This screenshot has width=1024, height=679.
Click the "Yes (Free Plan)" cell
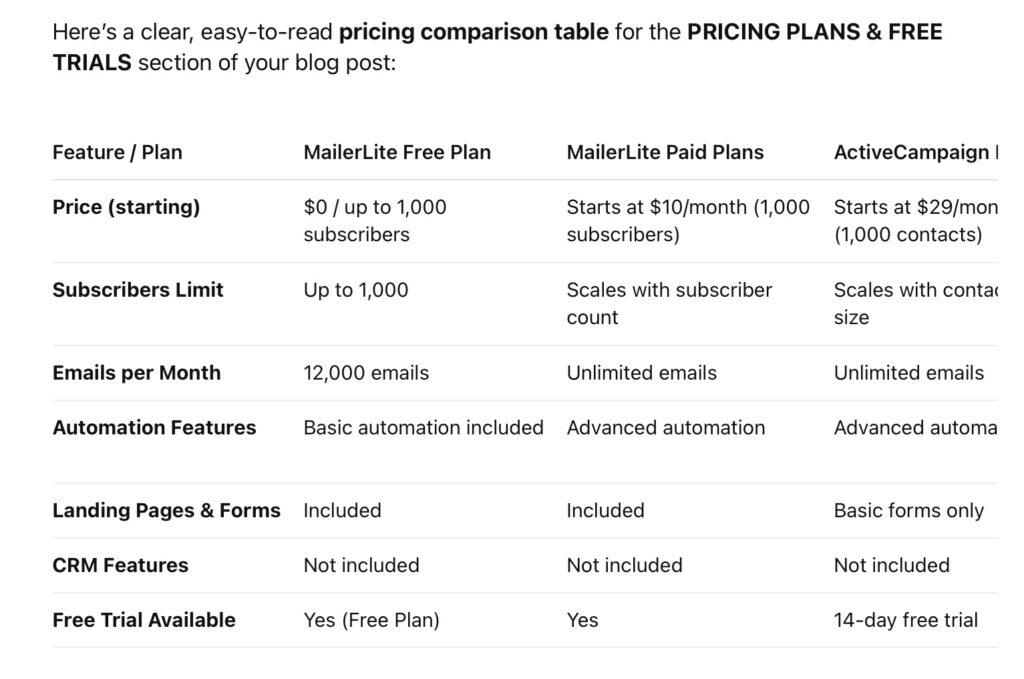371,620
